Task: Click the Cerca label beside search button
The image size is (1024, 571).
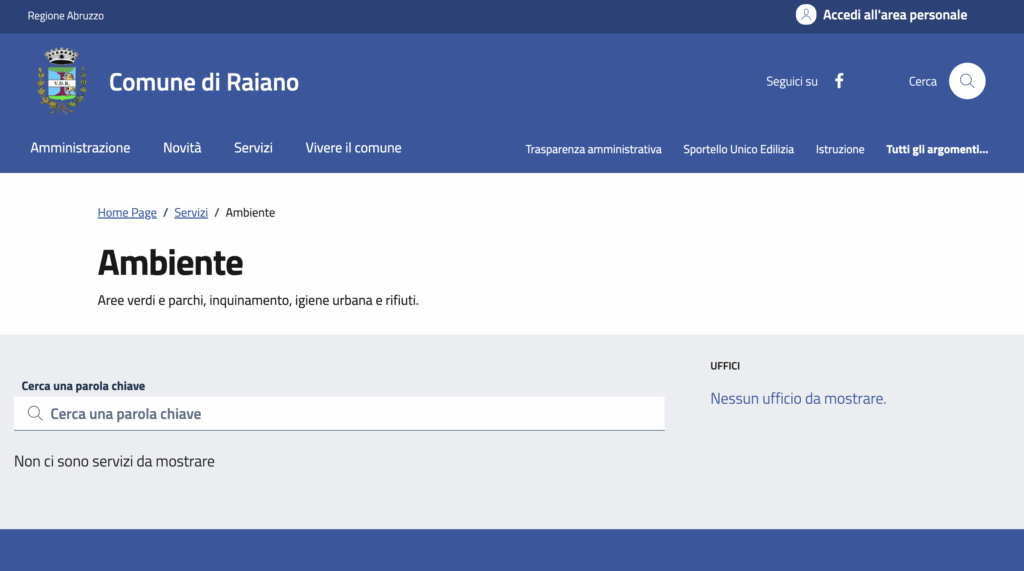Action: (923, 81)
